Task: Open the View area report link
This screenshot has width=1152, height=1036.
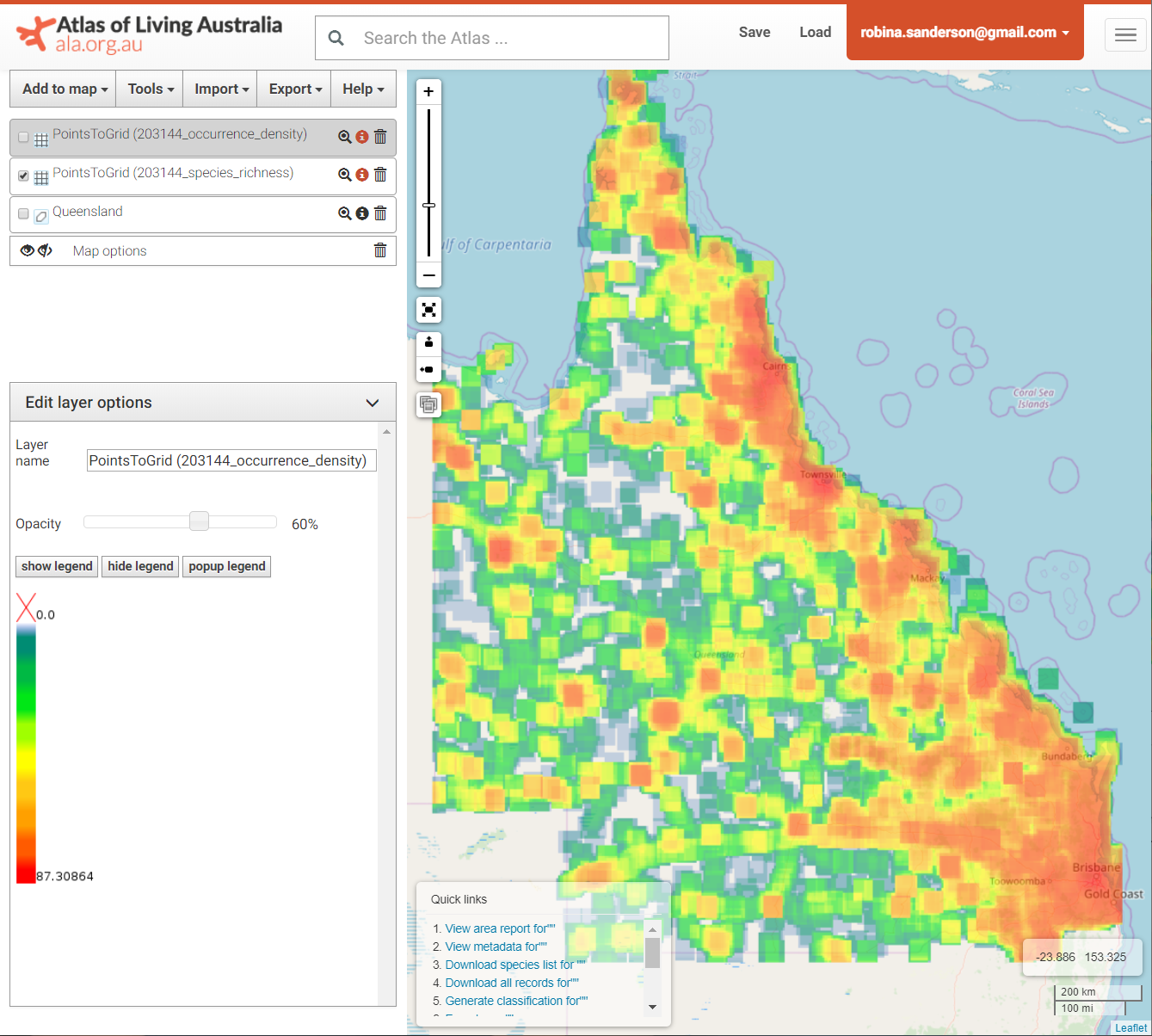Action: click(x=499, y=928)
